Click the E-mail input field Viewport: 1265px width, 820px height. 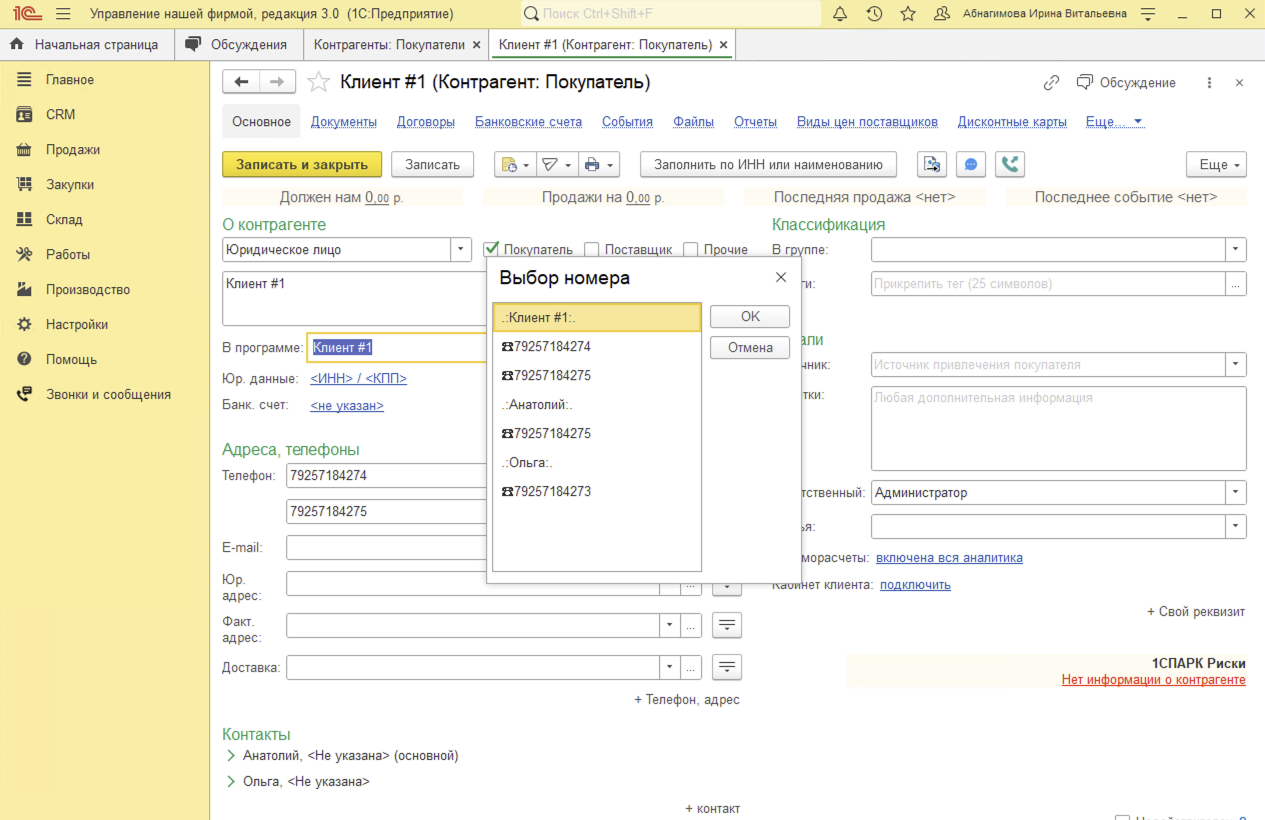(386, 548)
